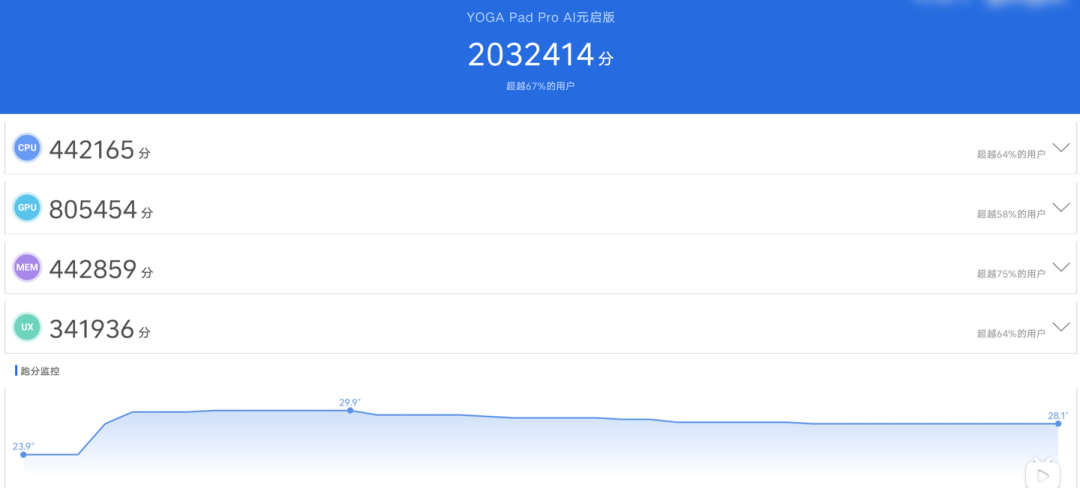Screen dimensions: 1080x488
Task: Click the MEM score icon
Action: [x=28, y=267]
